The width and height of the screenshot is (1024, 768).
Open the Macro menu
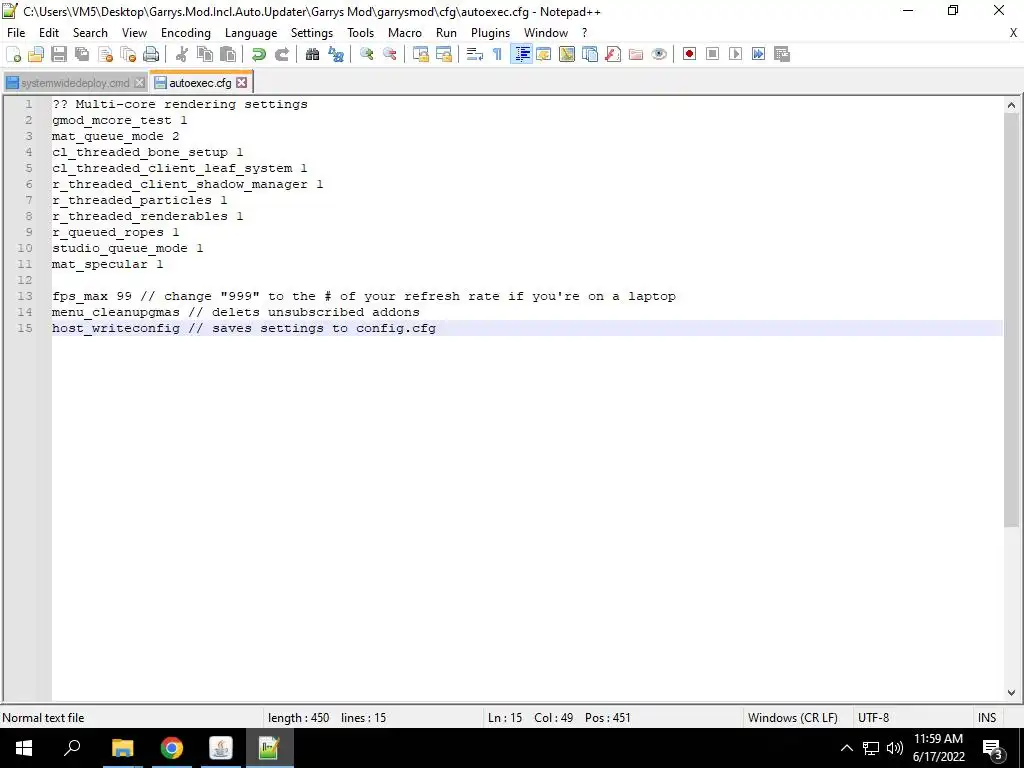coord(405,33)
